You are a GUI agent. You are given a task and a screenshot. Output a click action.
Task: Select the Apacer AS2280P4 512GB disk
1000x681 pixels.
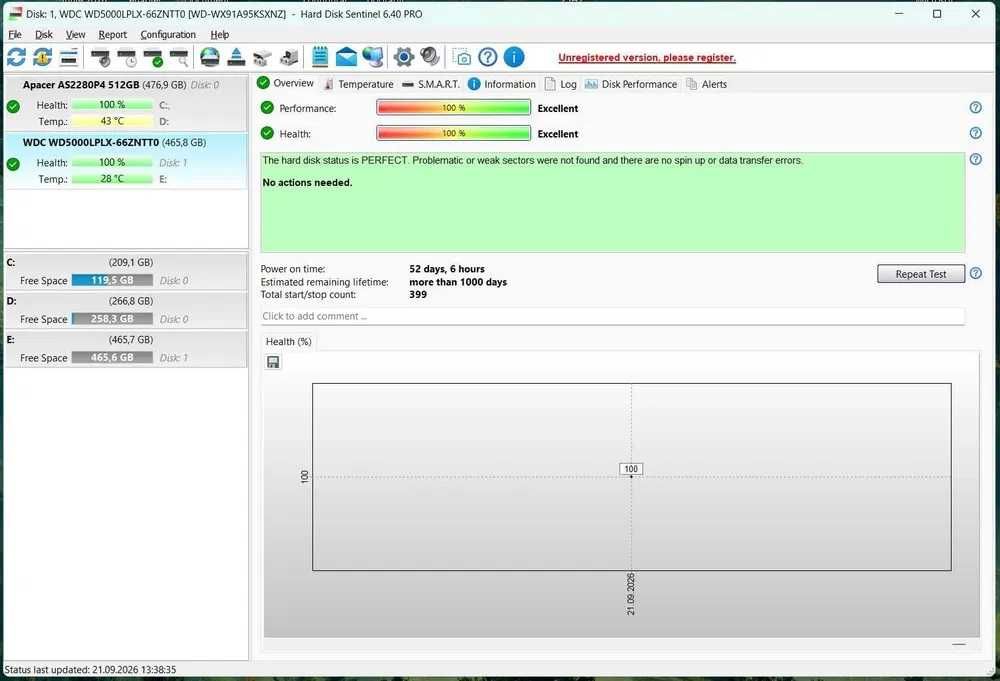tap(126, 103)
